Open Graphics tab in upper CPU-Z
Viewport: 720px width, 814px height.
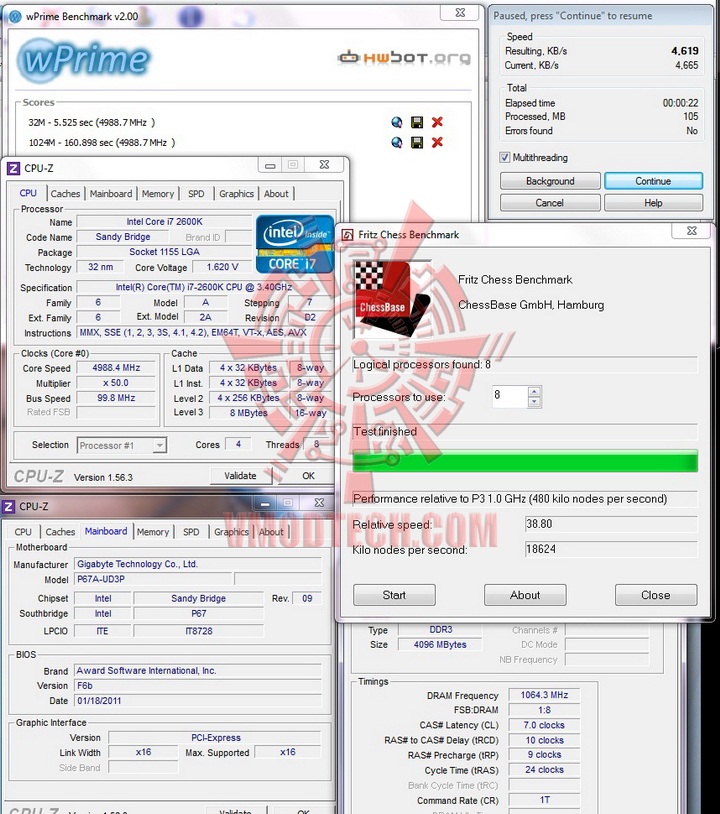(x=236, y=194)
